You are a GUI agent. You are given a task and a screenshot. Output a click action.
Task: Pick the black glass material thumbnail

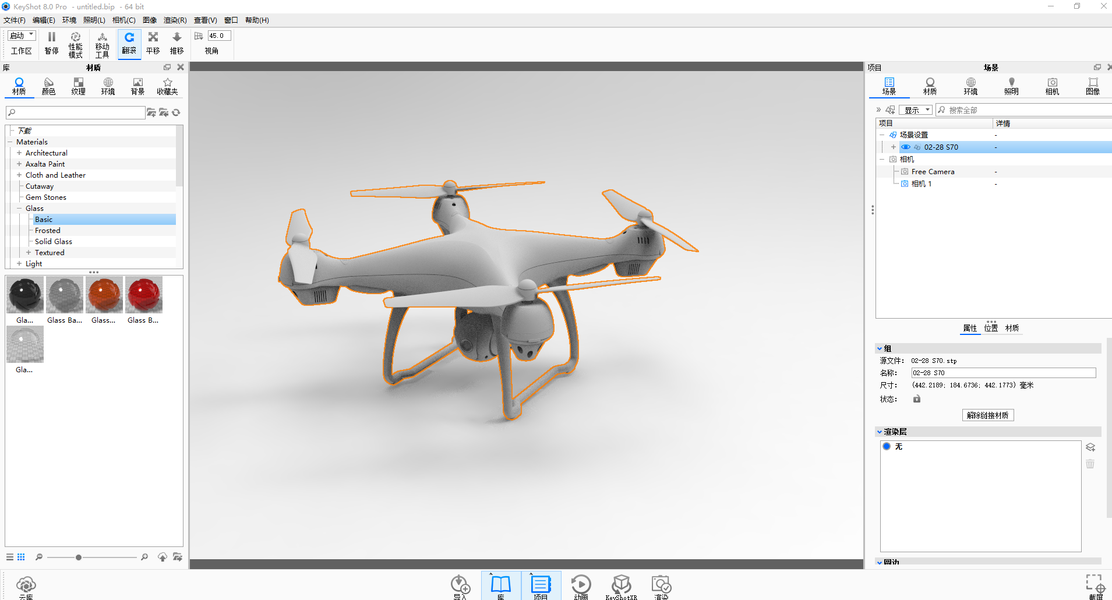click(x=25, y=295)
